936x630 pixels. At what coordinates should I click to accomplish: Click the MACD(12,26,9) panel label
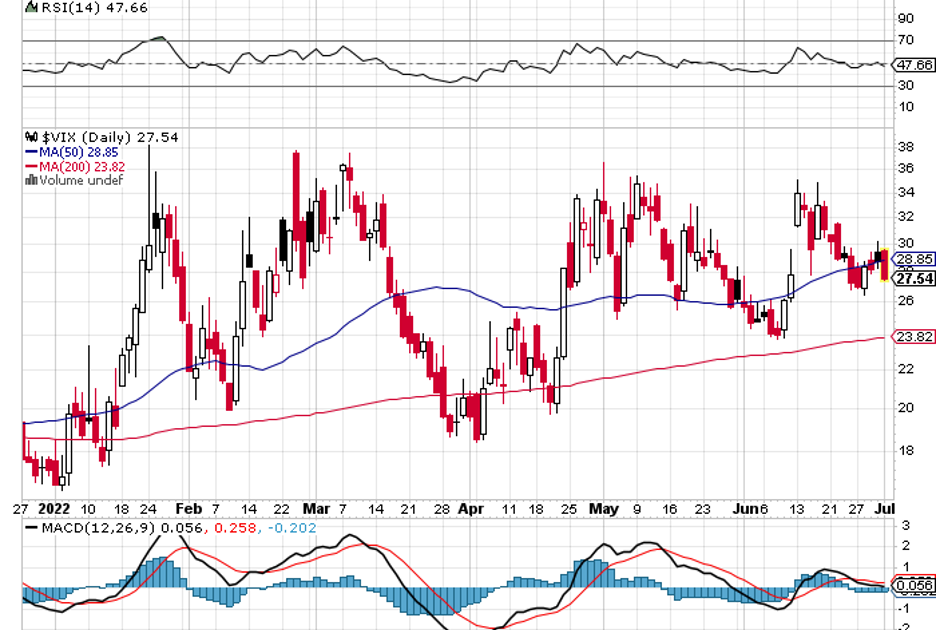95,526
